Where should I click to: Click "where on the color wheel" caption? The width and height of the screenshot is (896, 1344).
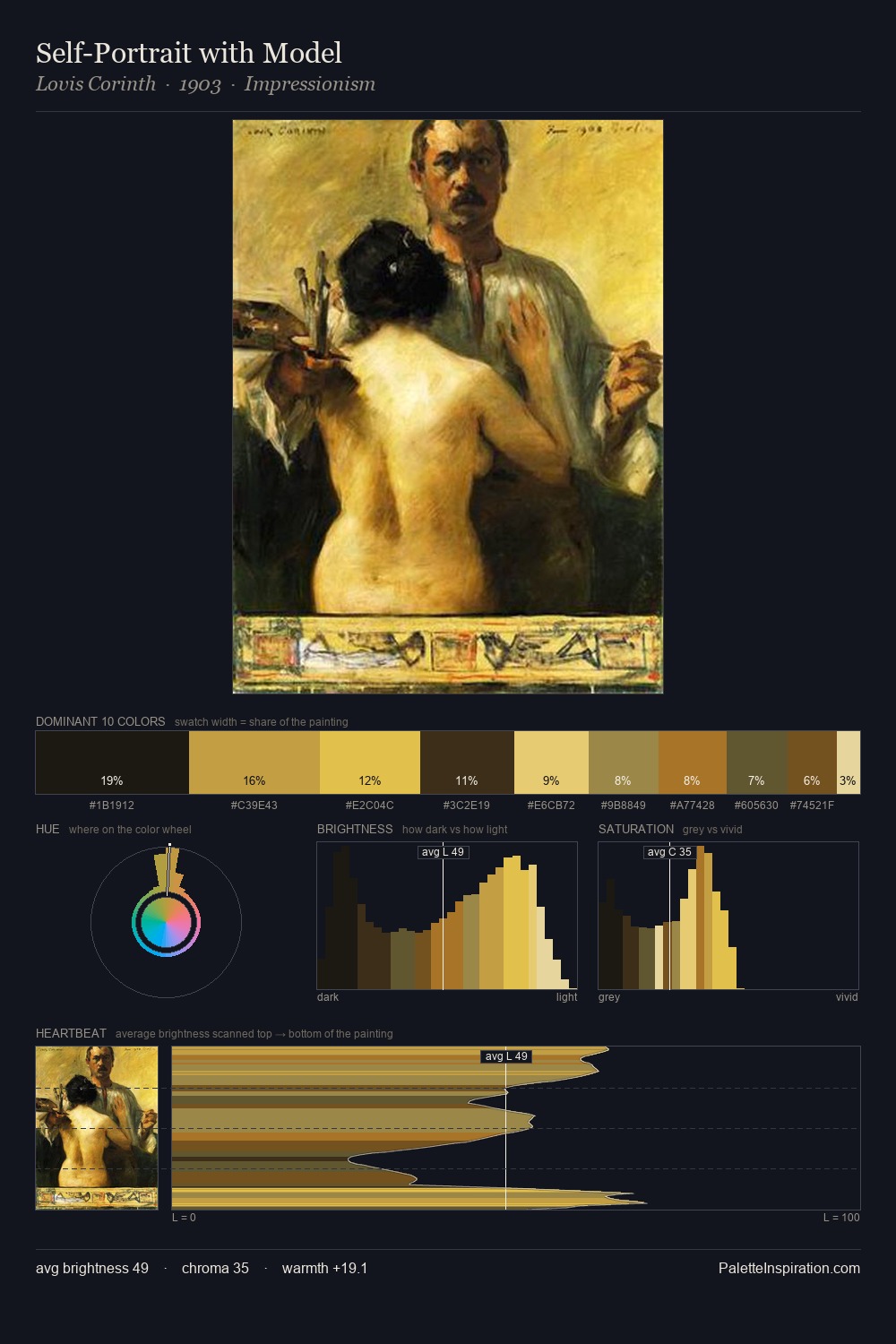point(130,830)
